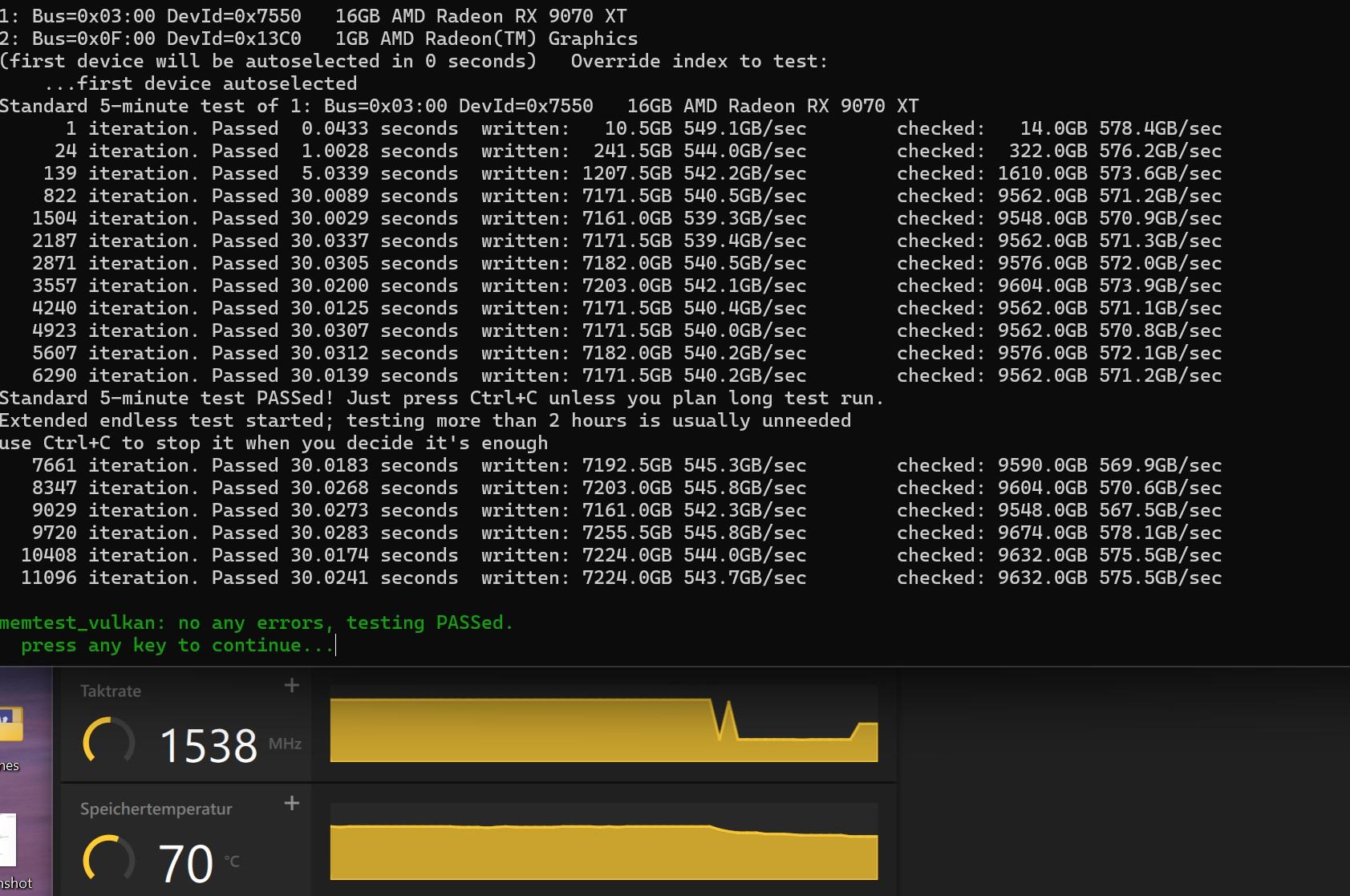Click the checked speed '578.4GB/sec'
The width and height of the screenshot is (1350, 896).
pyautogui.click(x=1161, y=128)
